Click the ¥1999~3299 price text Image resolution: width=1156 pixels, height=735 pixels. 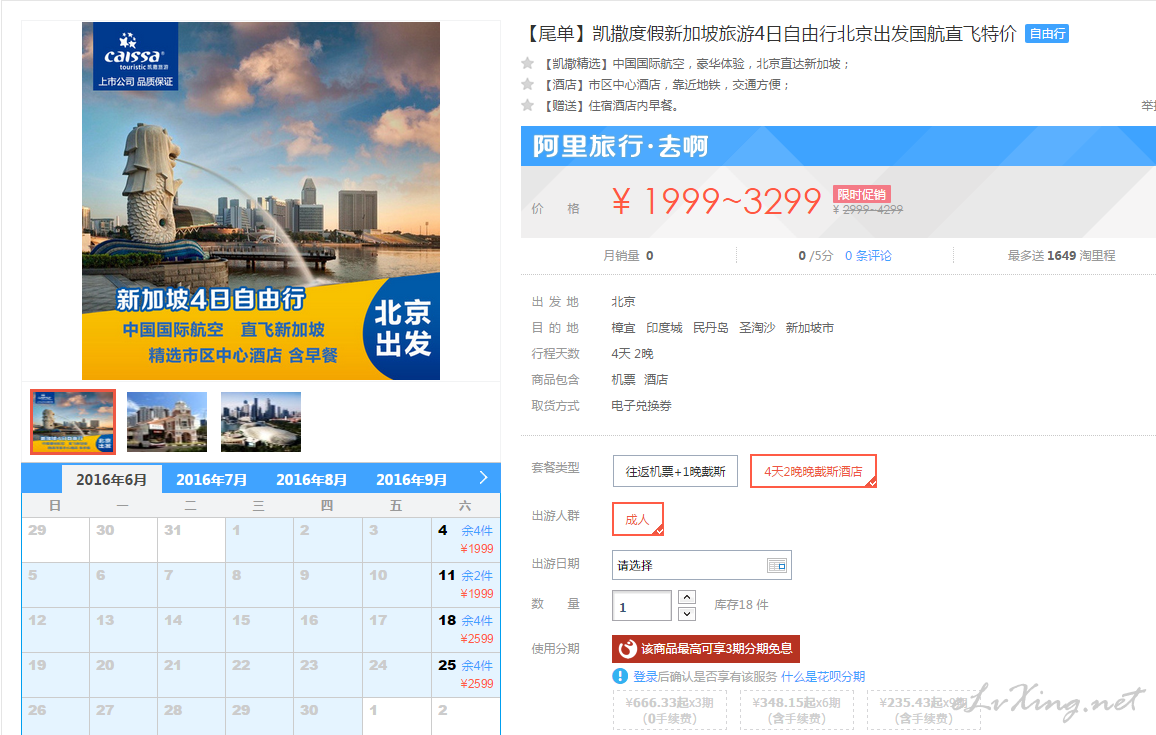[716, 201]
